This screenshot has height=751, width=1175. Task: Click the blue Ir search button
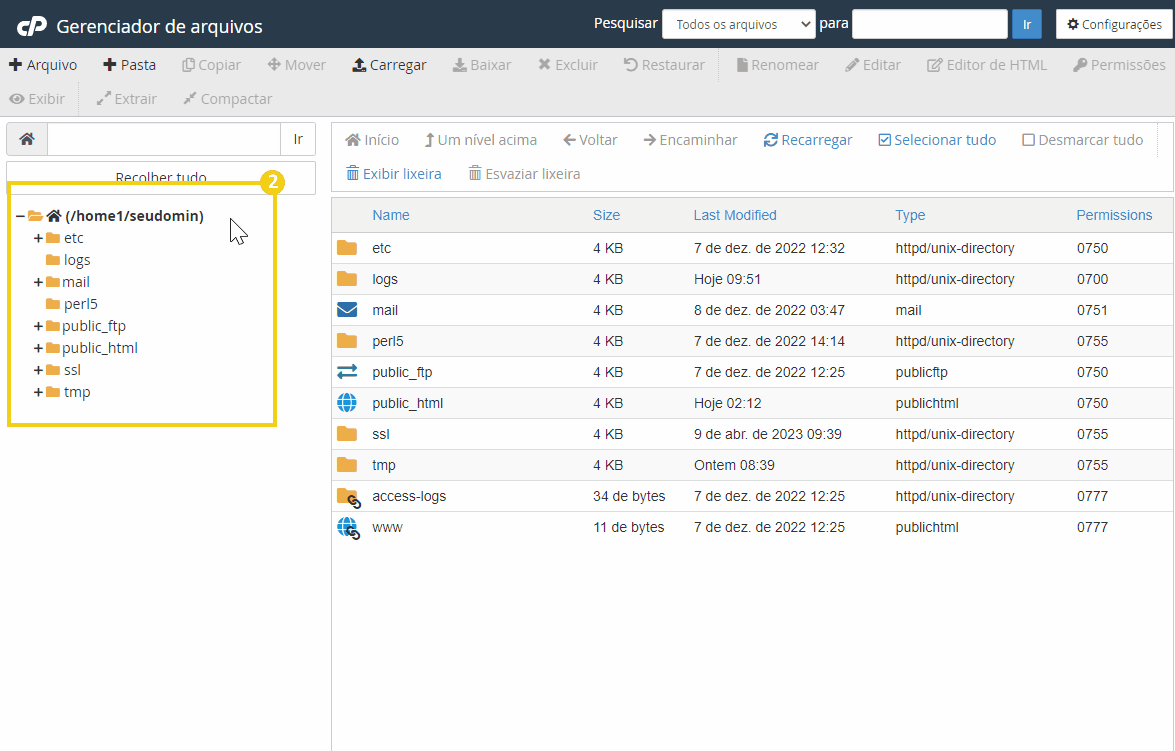(x=1027, y=25)
